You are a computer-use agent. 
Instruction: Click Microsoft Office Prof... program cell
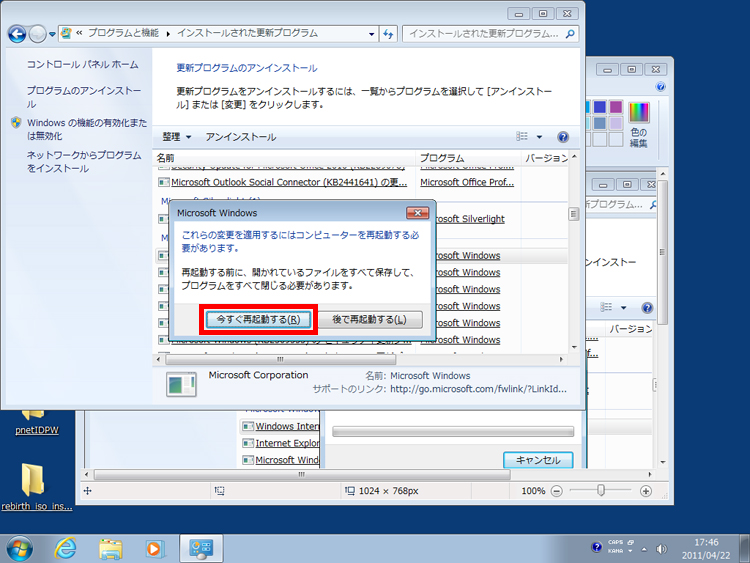pyautogui.click(x=467, y=182)
